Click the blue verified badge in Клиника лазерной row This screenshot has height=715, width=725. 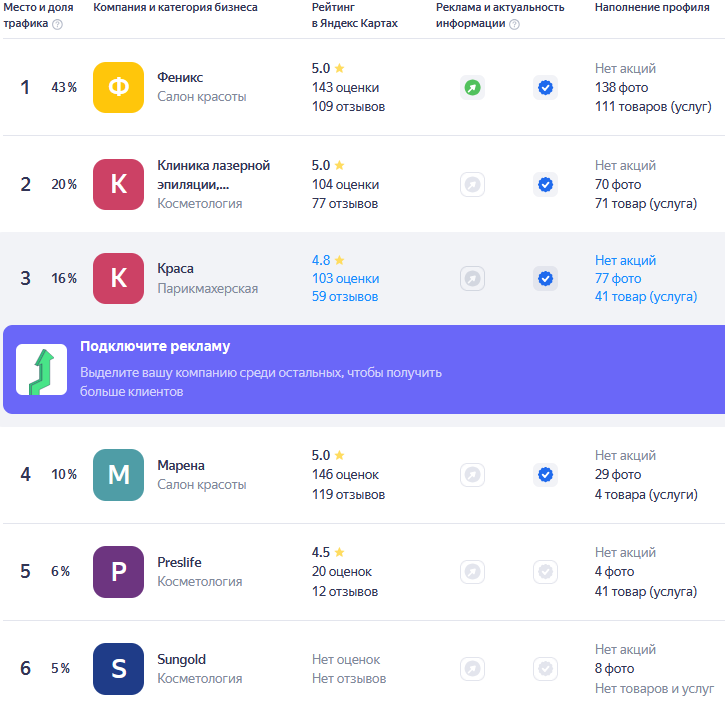click(546, 185)
